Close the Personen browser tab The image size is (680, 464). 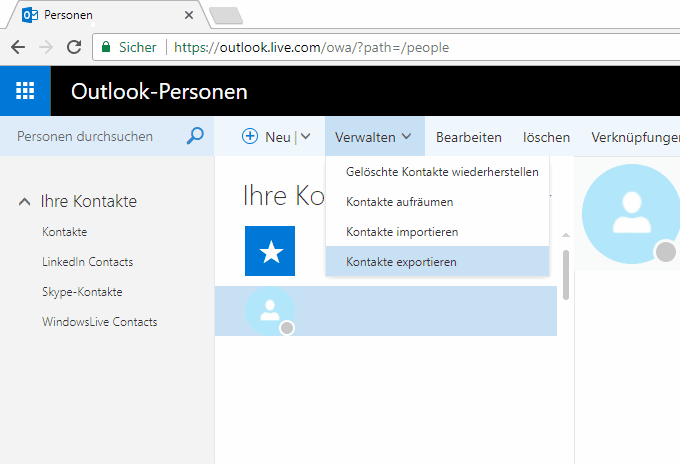pyautogui.click(x=189, y=15)
